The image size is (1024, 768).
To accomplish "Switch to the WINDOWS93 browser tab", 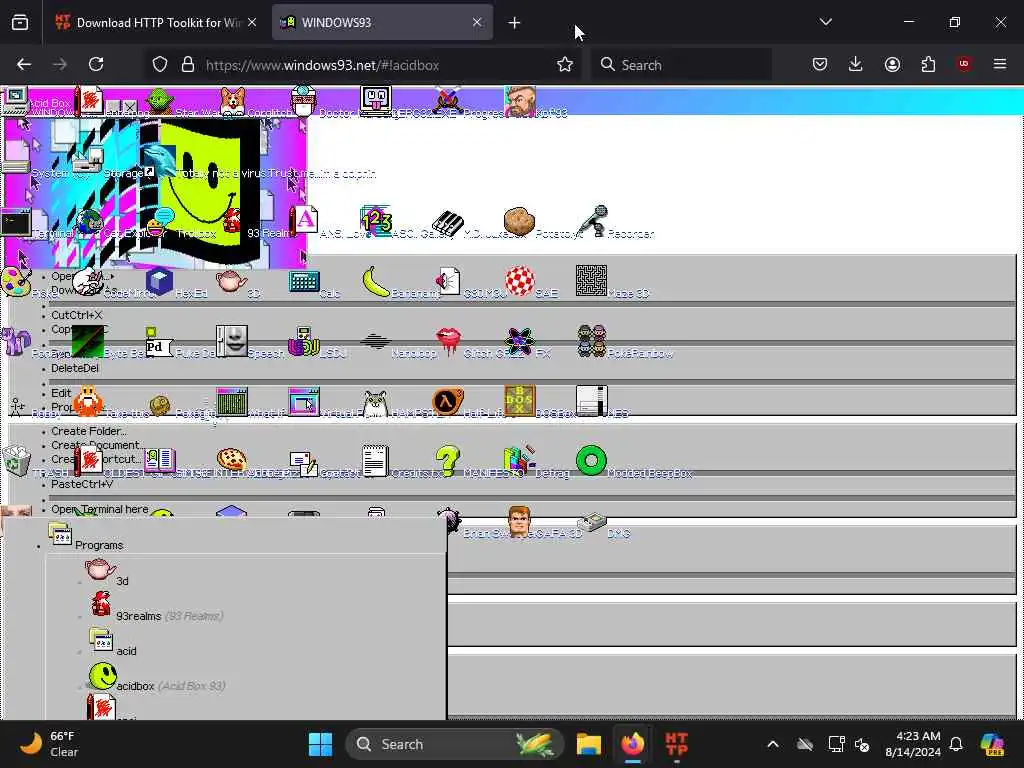I will tap(382, 22).
